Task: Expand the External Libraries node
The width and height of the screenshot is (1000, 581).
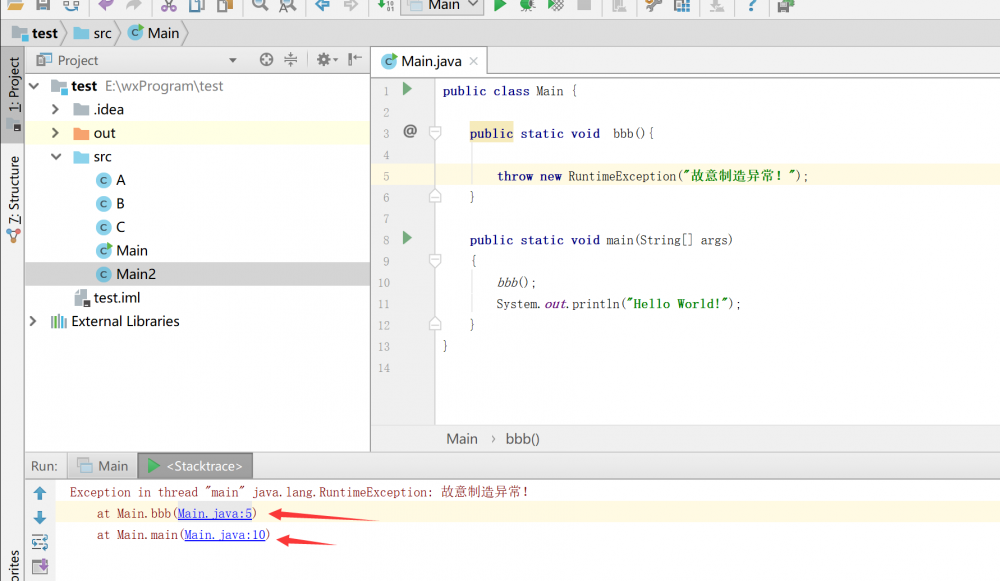Action: pyautogui.click(x=31, y=321)
